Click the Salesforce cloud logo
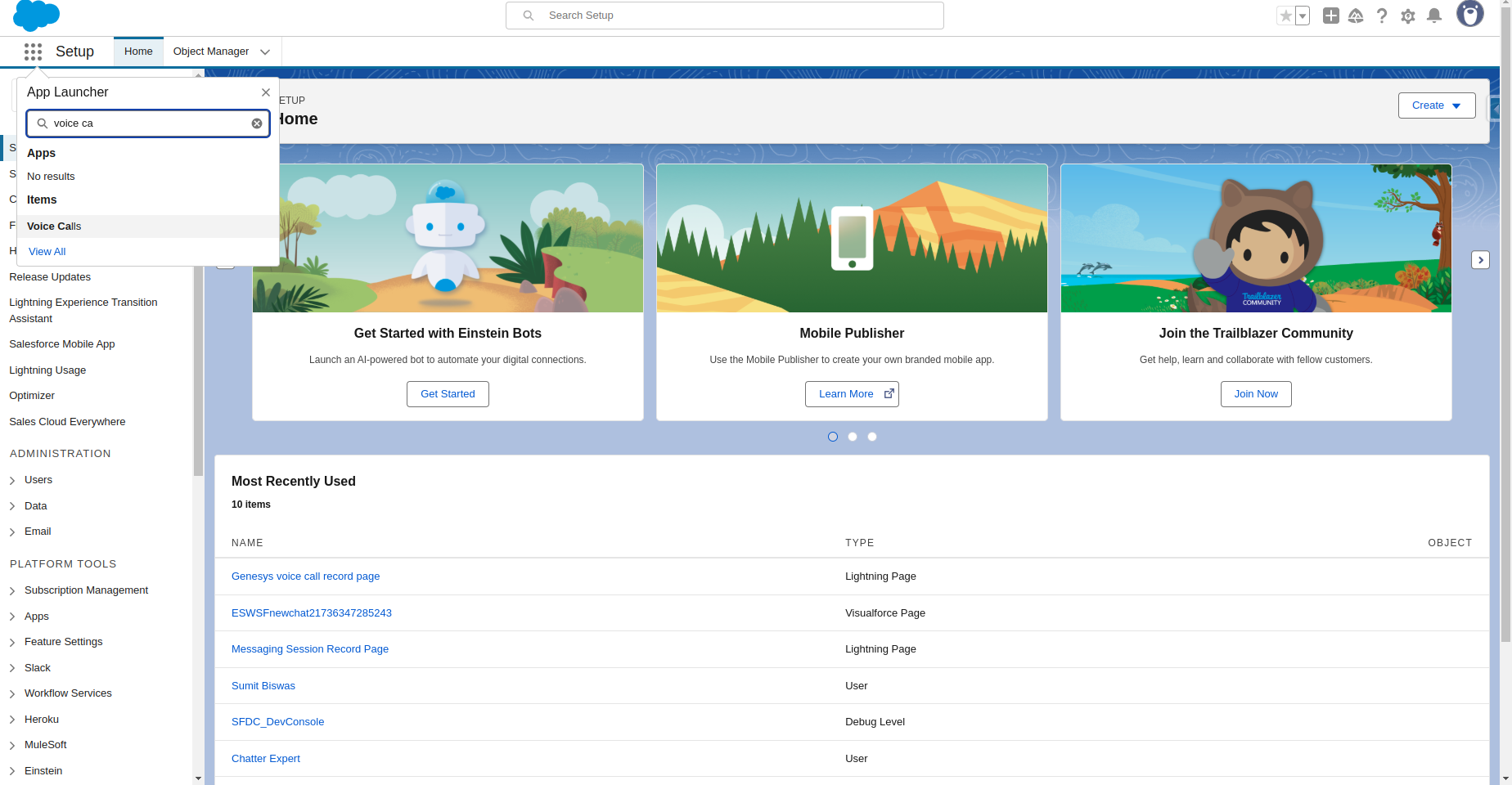 point(37,16)
